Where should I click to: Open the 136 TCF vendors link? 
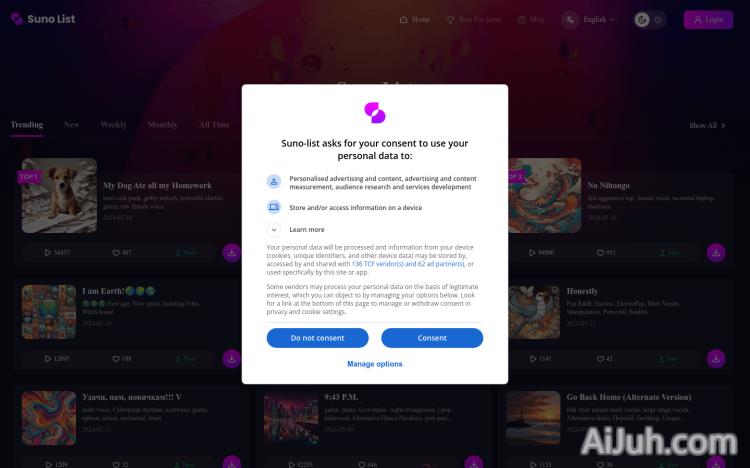click(408, 264)
